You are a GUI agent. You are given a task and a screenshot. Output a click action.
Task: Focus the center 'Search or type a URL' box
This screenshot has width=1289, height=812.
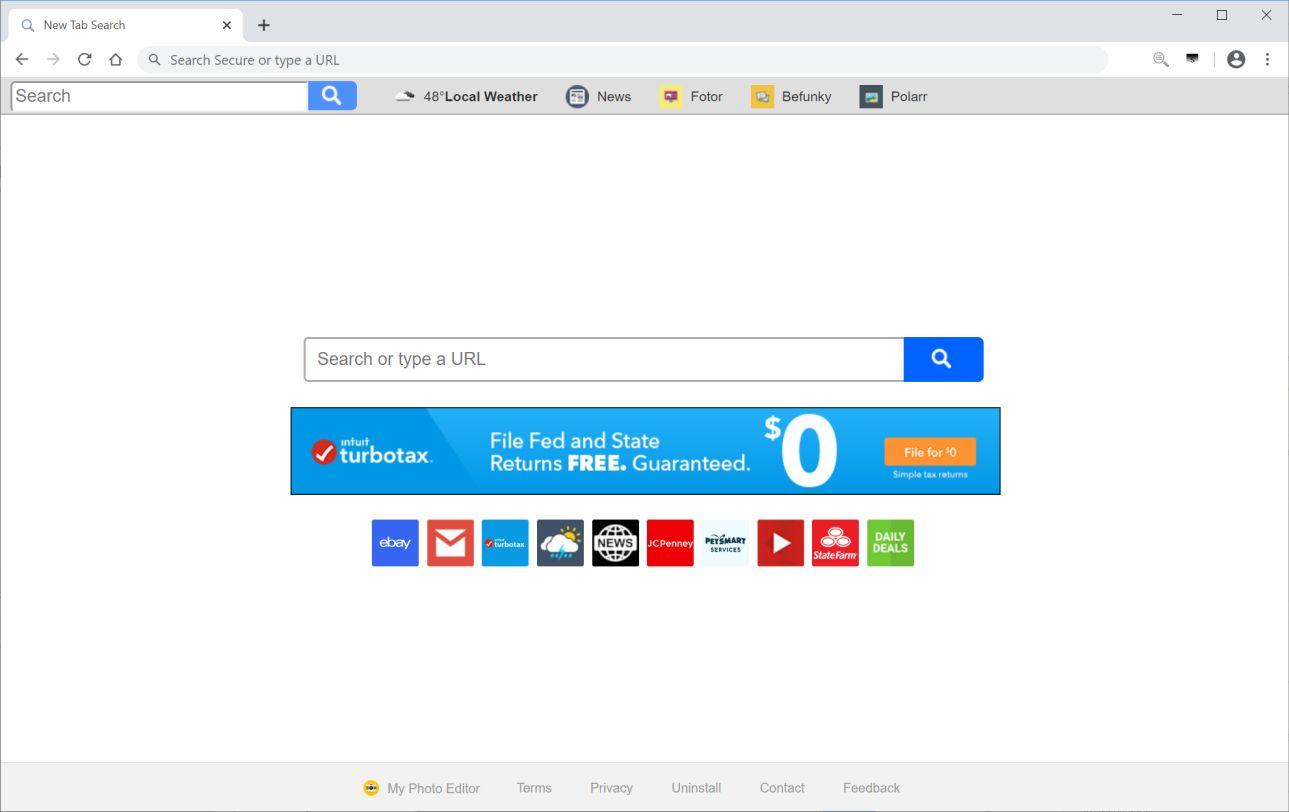pyautogui.click(x=604, y=359)
